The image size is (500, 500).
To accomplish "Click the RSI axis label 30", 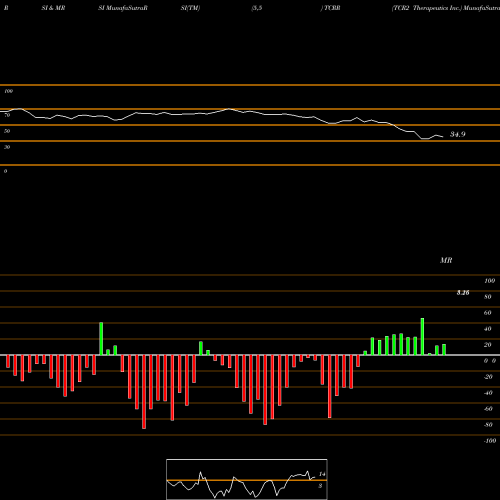I will (7, 147).
